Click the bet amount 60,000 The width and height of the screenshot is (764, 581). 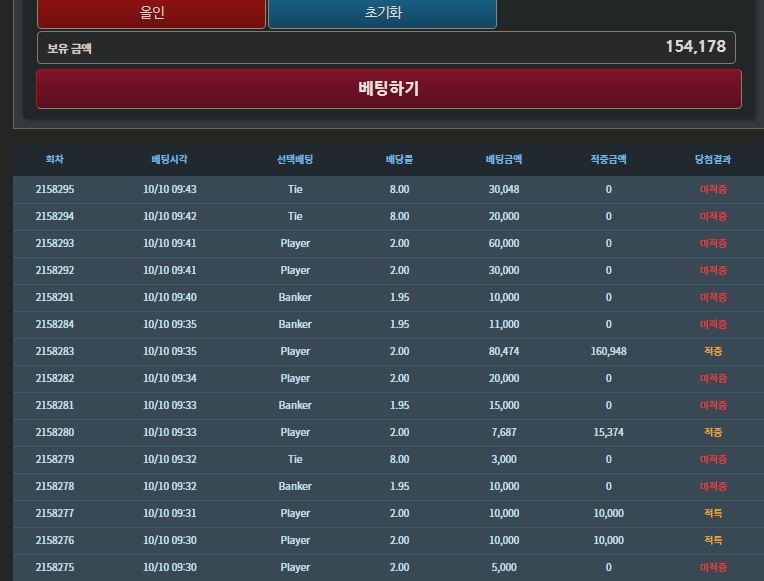click(504, 243)
